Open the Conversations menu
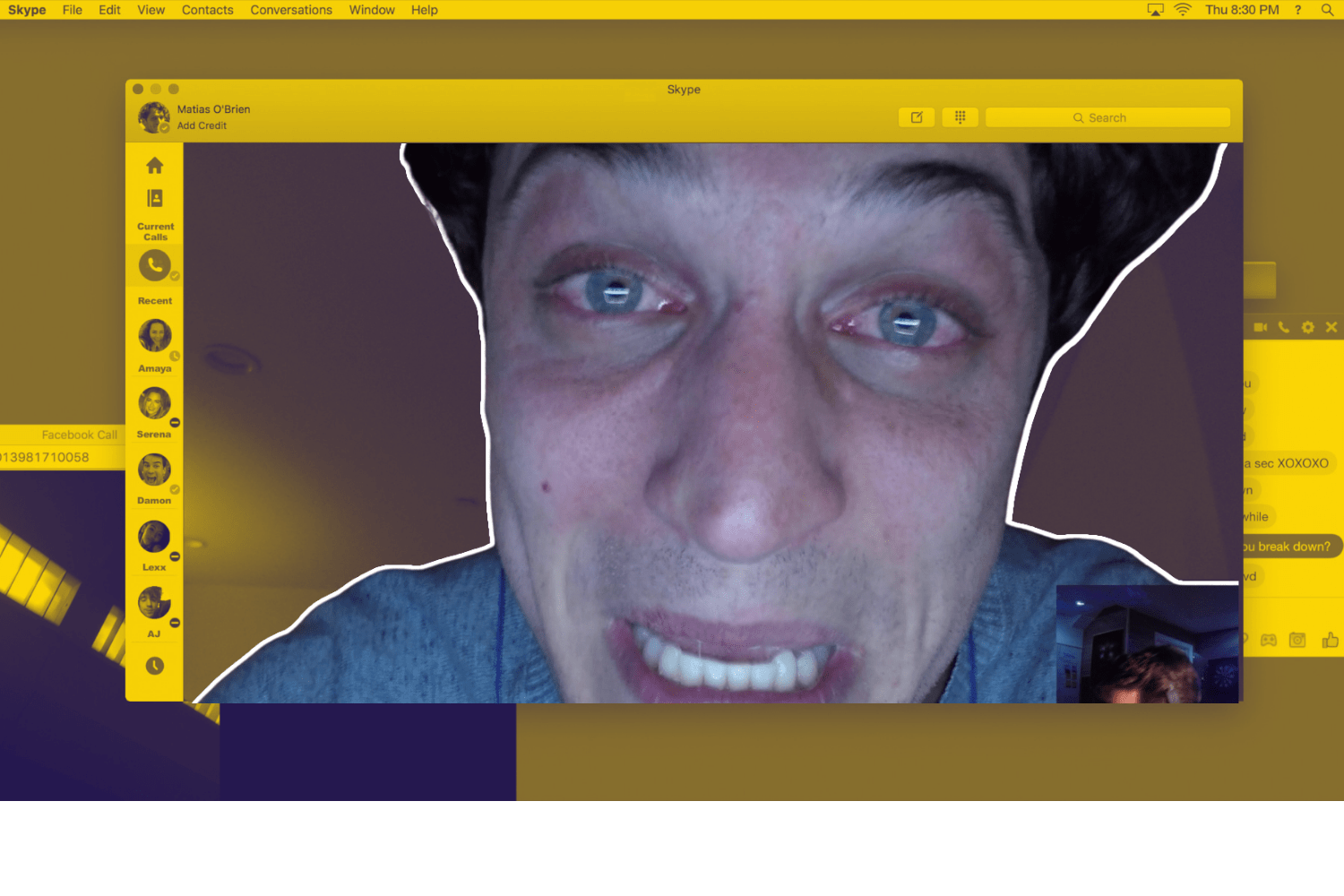The height and width of the screenshot is (896, 1344). [291, 10]
